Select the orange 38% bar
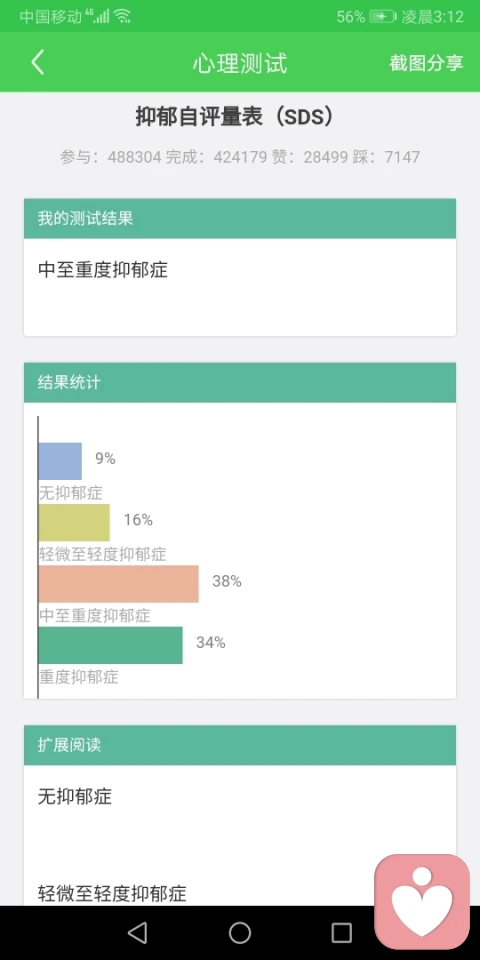Screen dimensions: 480x960 click(119, 583)
